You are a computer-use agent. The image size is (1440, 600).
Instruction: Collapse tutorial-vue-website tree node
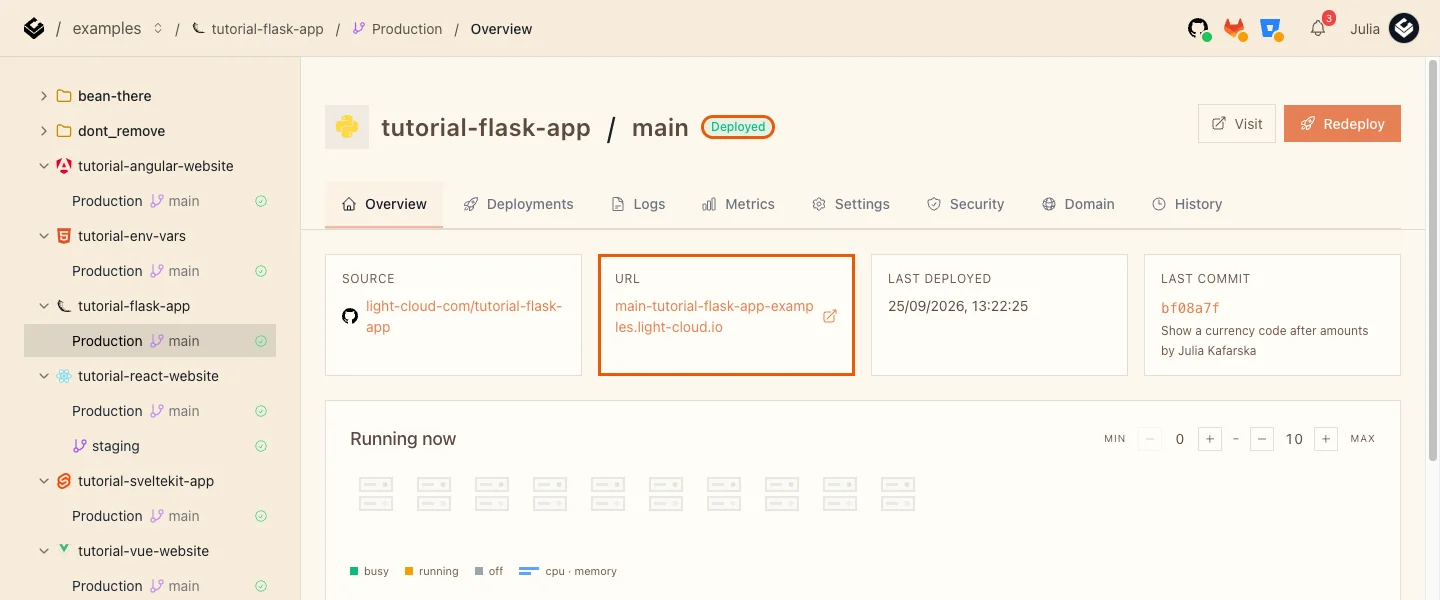click(43, 551)
